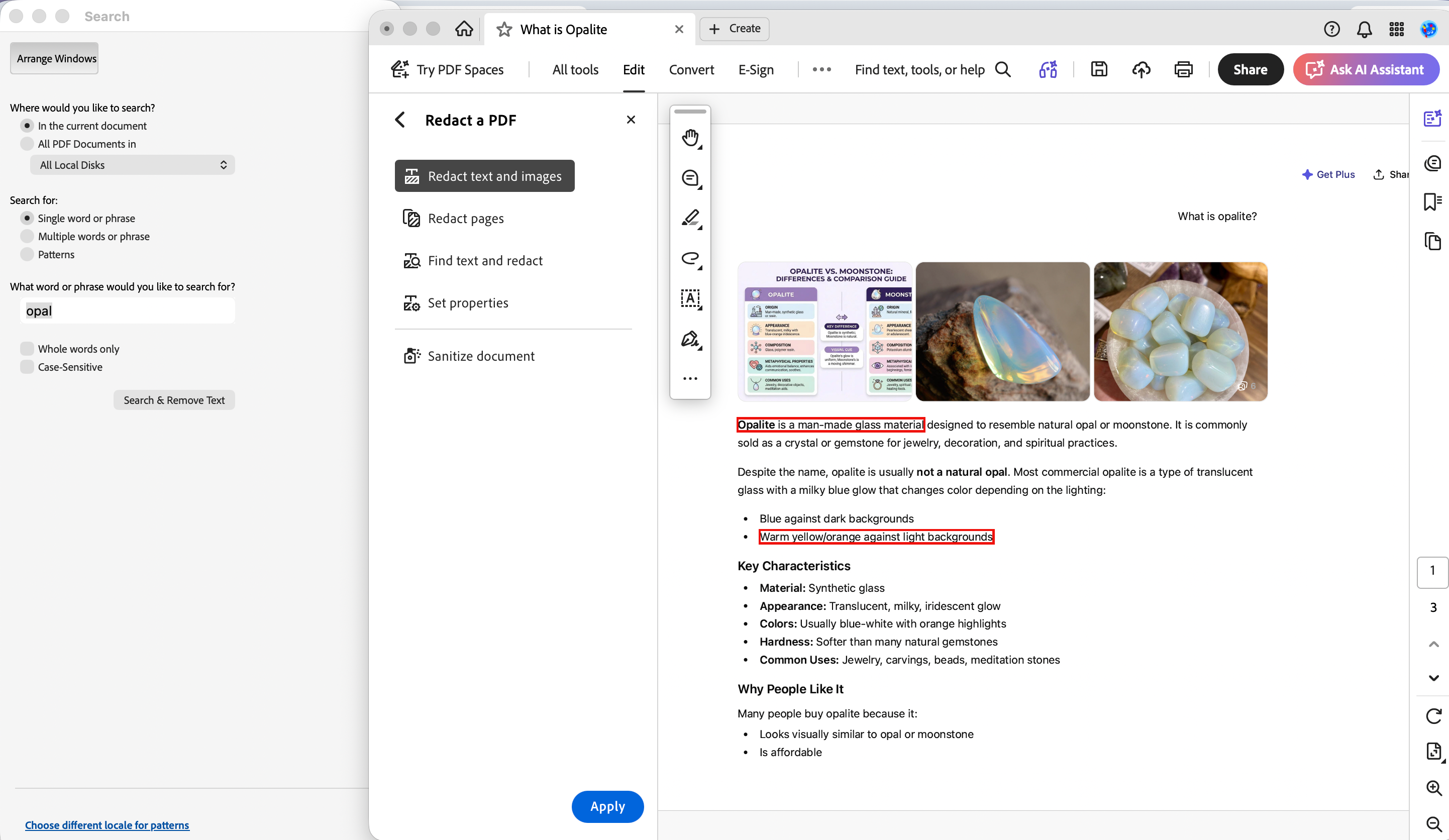
Task: Zoom in on the document
Action: (x=1433, y=788)
